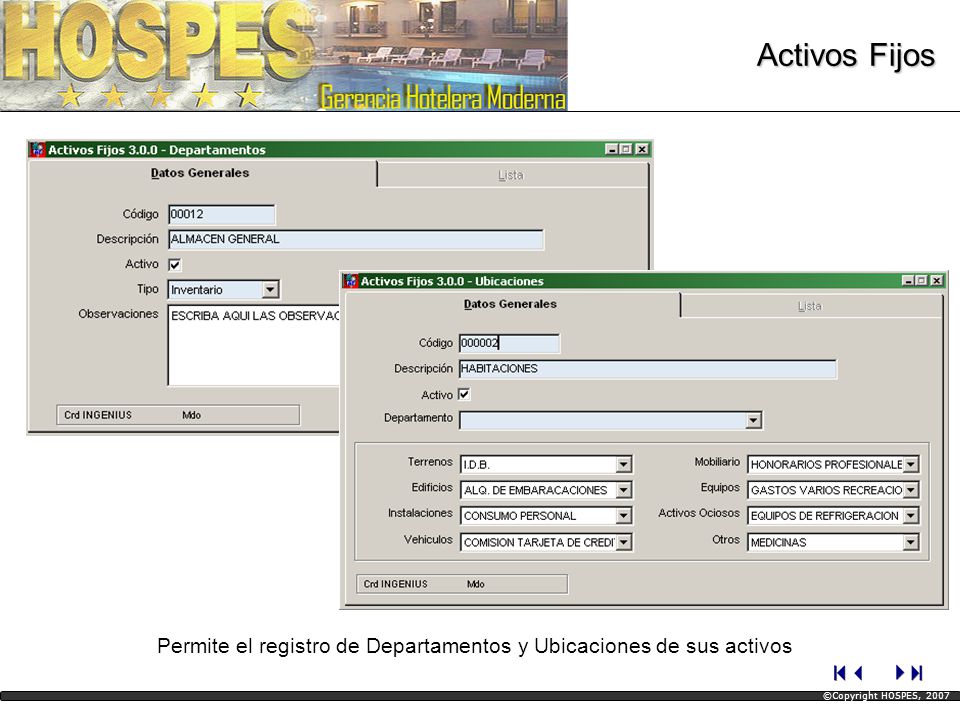960x720 pixels.
Task: Click Crd INGENIUS status bar in Ubicaciones
Action: pos(462,584)
